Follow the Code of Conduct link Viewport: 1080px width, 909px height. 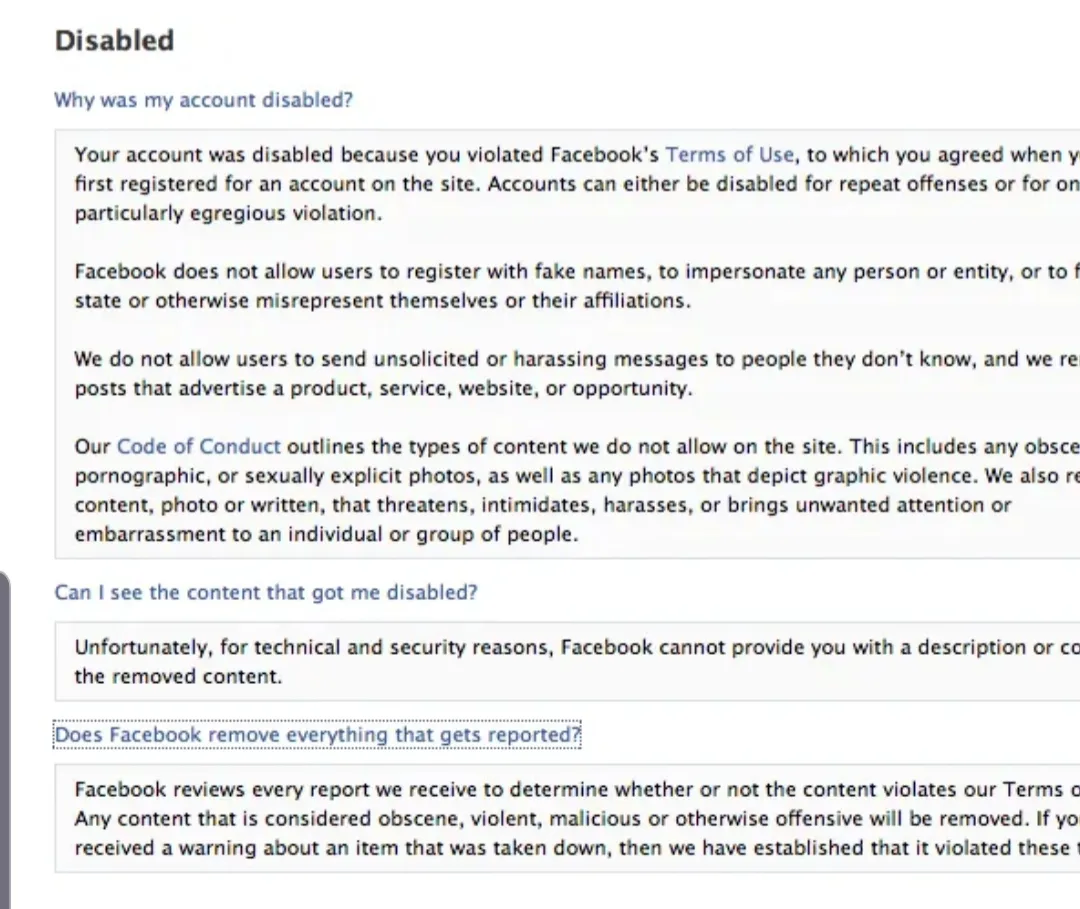pos(198,446)
